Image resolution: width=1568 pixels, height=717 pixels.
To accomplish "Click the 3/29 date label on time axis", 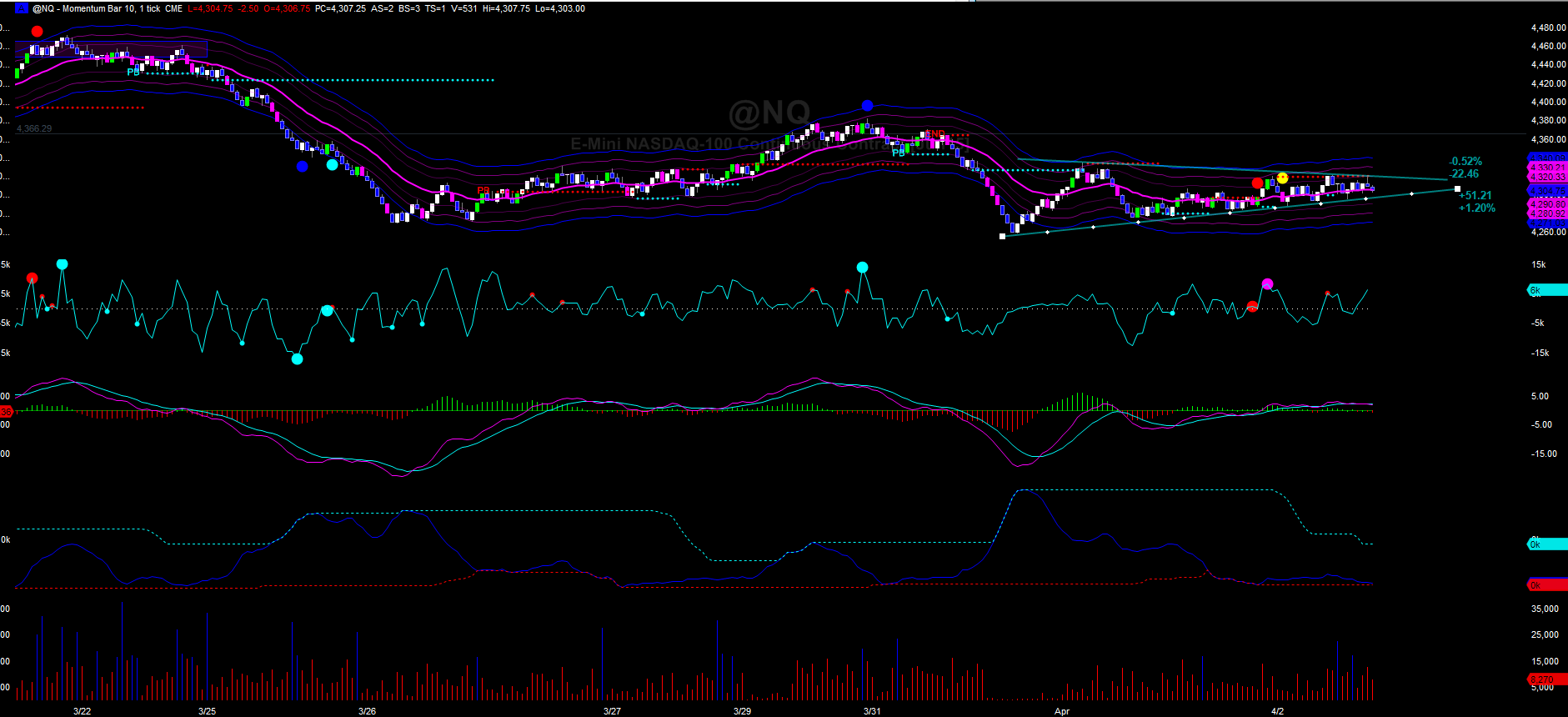I will point(742,711).
